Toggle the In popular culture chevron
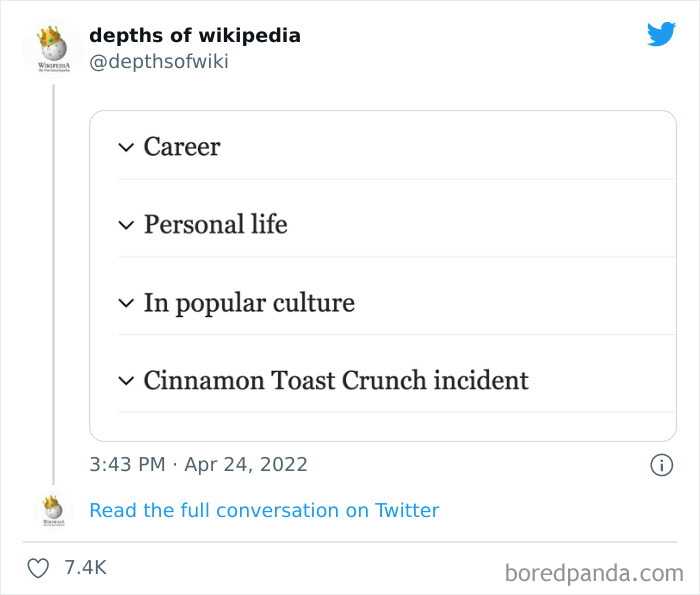 pyautogui.click(x=126, y=302)
